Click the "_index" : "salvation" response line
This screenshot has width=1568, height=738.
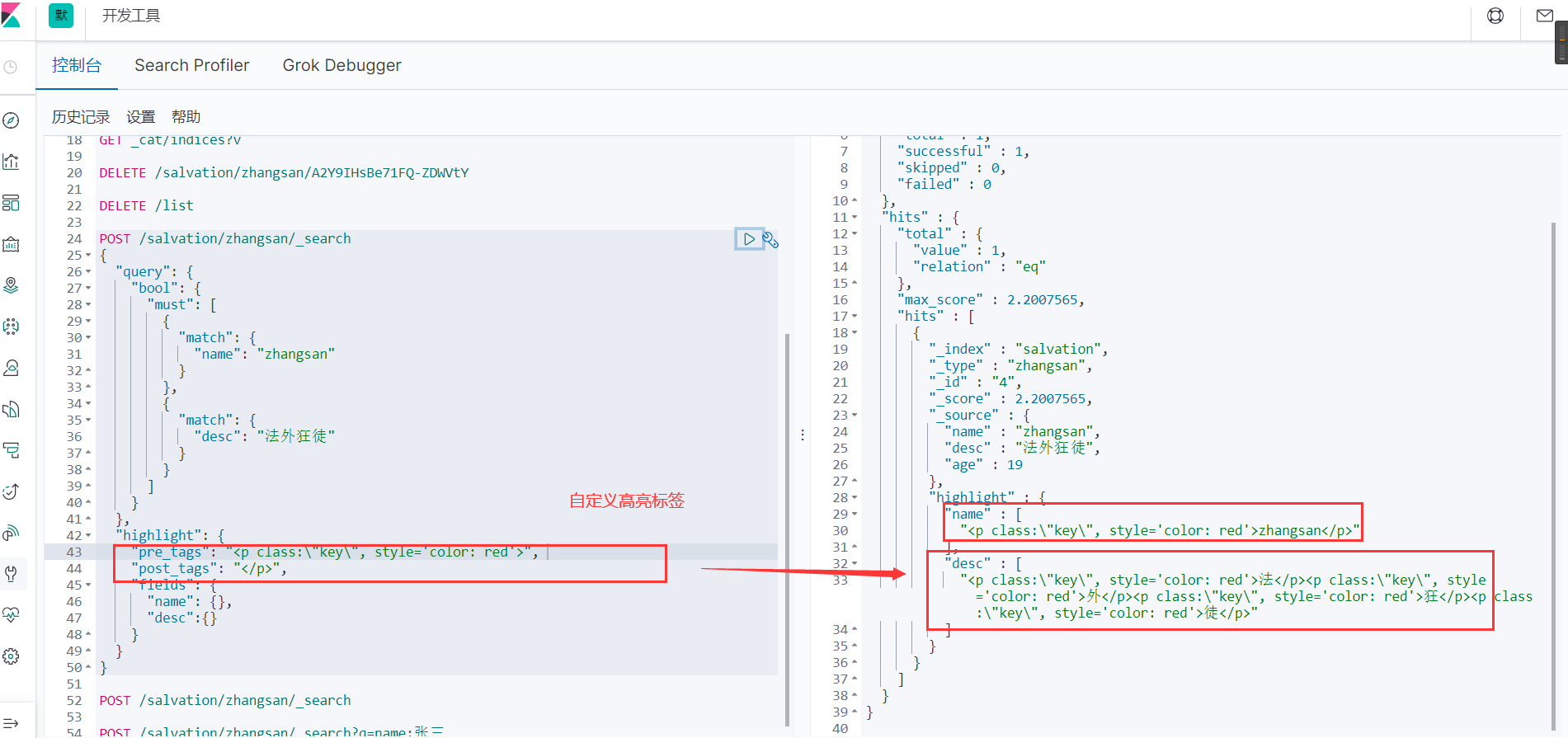(1019, 350)
